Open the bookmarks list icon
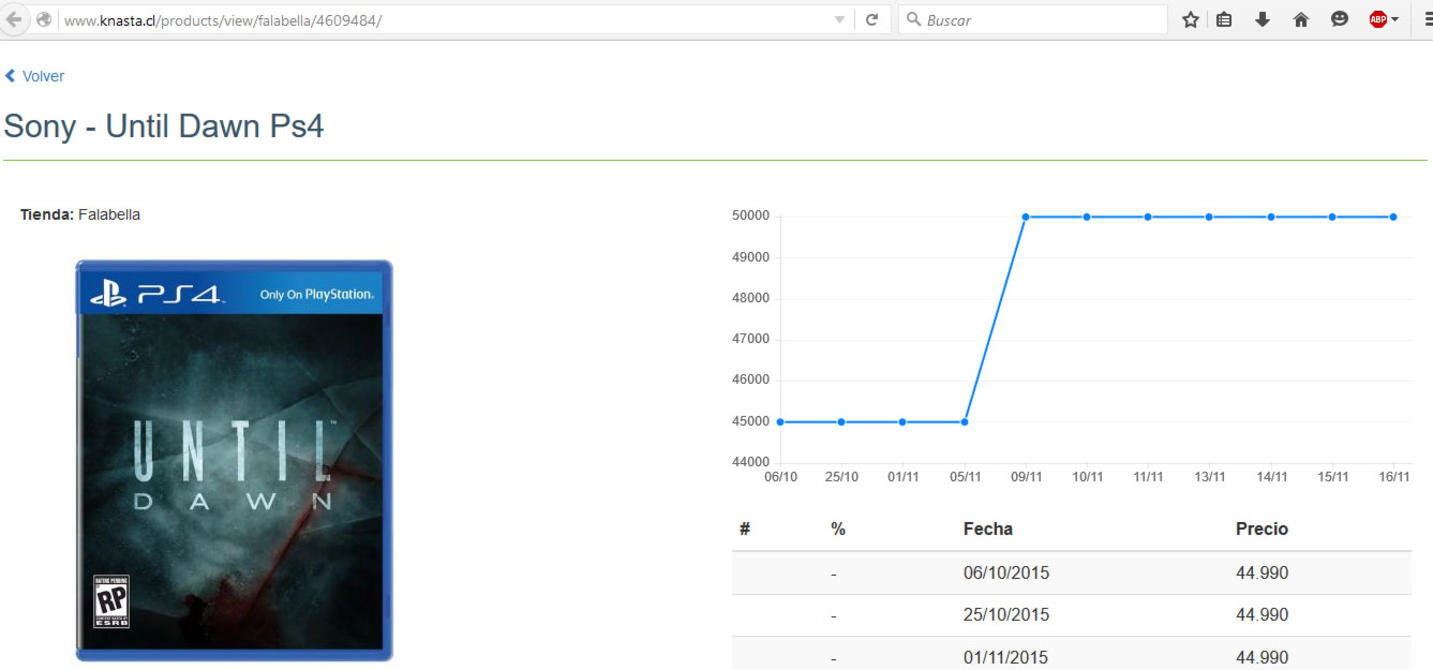Screen dimensions: 1433x670 1224,20
